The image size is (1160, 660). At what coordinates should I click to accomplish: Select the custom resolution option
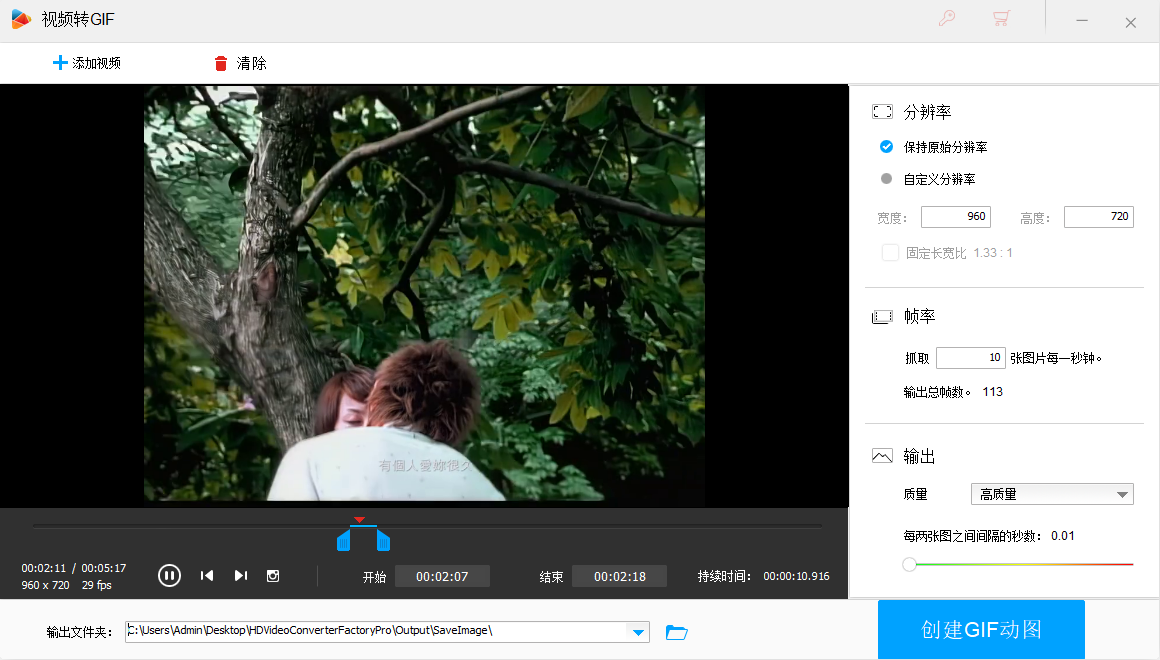coord(886,179)
